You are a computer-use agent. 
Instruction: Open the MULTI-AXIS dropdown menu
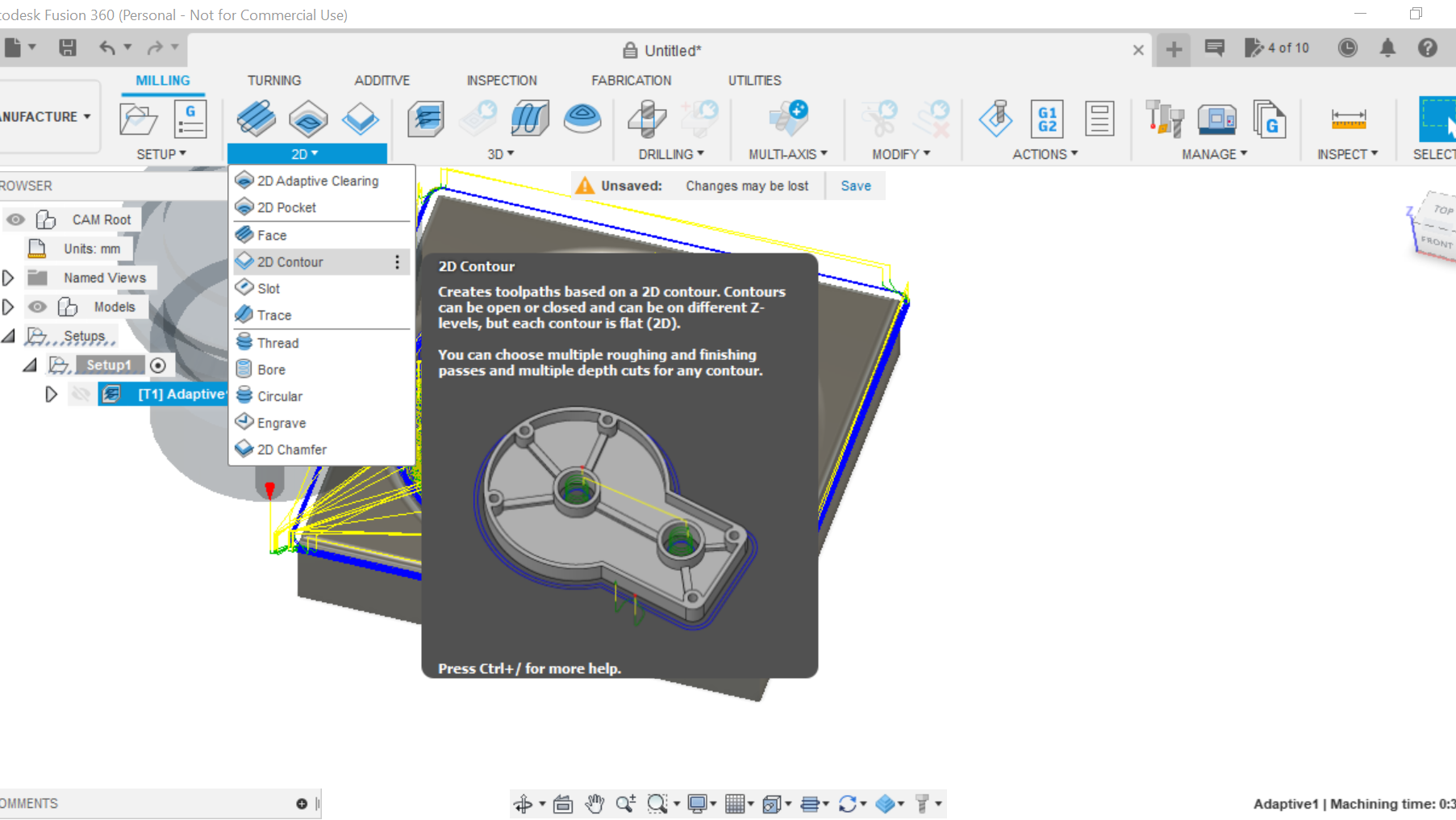pos(788,154)
